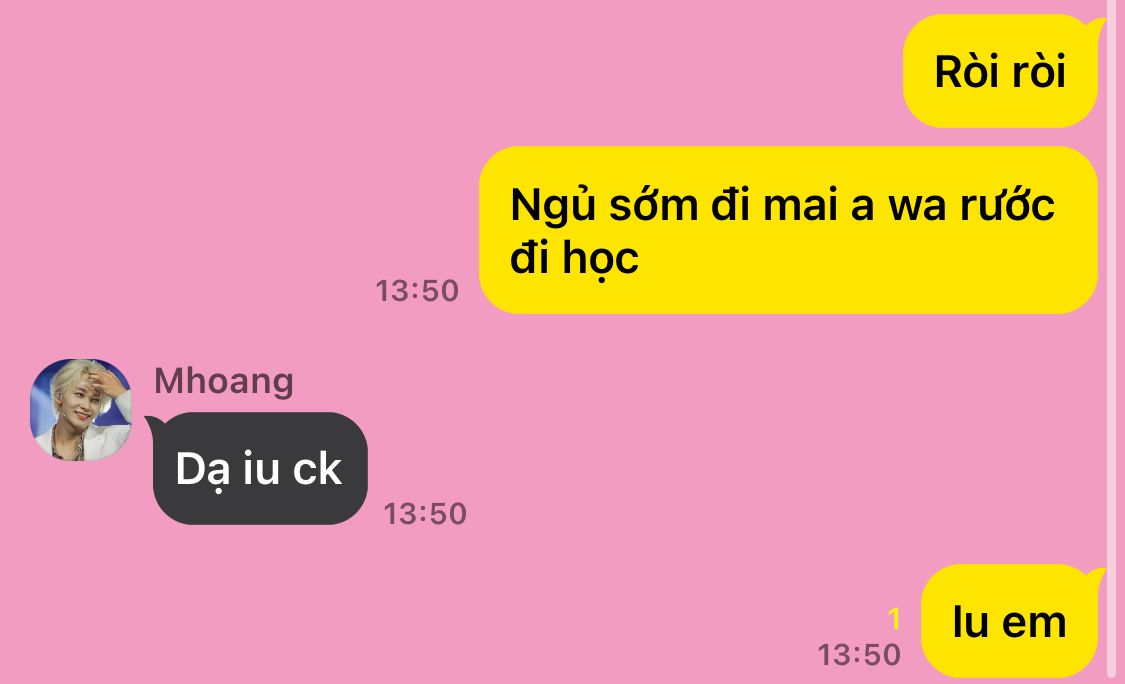Select the "Iu em" yellow message bubble
Image resolution: width=1125 pixels, height=684 pixels.
(x=1009, y=622)
